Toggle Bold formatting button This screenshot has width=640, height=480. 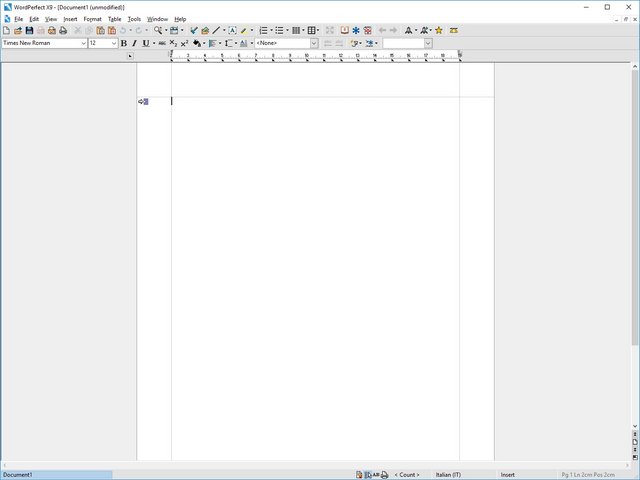124,43
